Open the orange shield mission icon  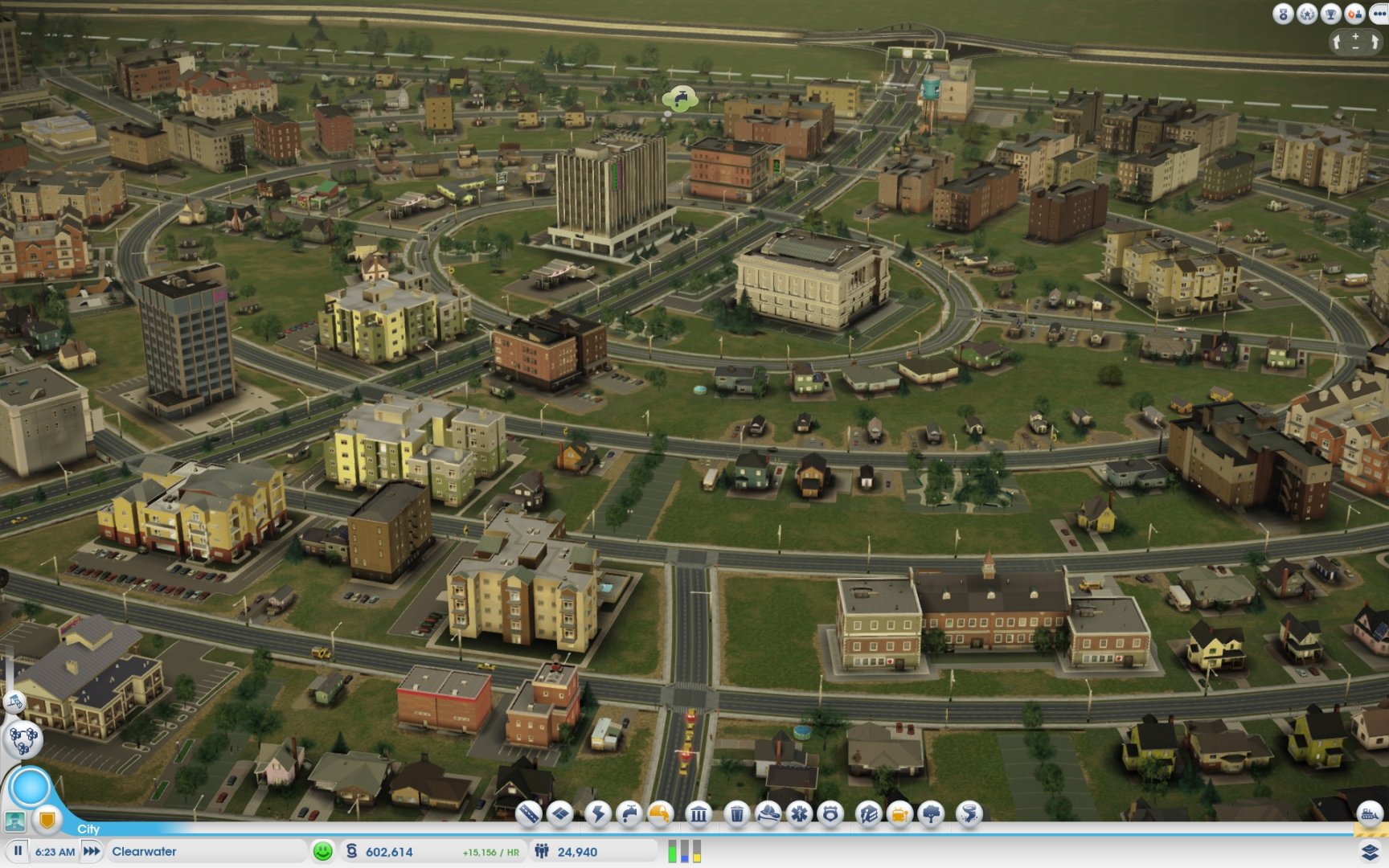point(47,820)
